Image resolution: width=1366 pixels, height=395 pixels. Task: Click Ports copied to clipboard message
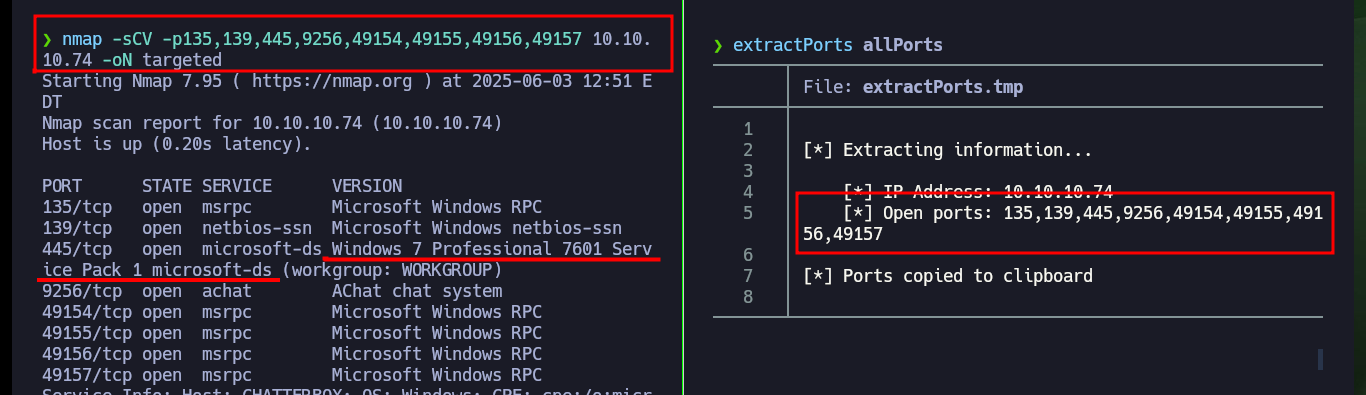pyautogui.click(x=948, y=276)
